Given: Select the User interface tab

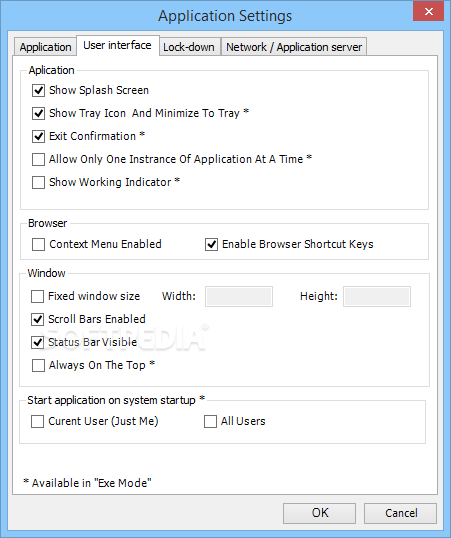Looking at the screenshot, I should point(117,45).
